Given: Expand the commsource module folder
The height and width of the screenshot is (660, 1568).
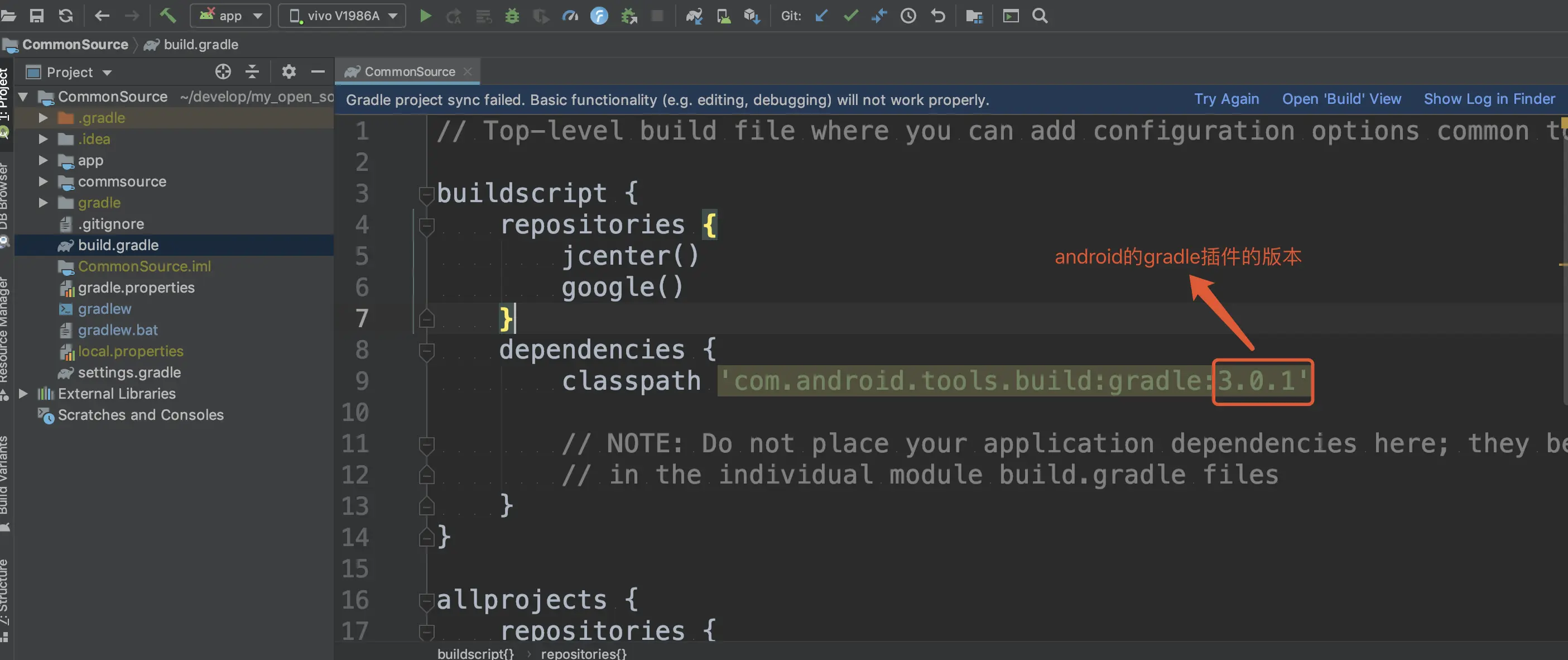Looking at the screenshot, I should coord(43,181).
